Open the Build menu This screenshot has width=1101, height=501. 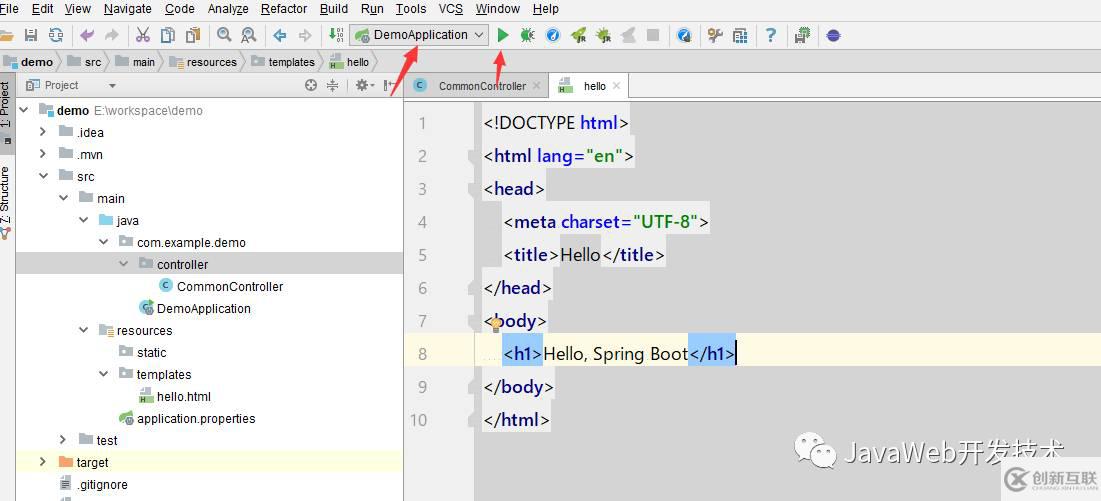pos(334,9)
